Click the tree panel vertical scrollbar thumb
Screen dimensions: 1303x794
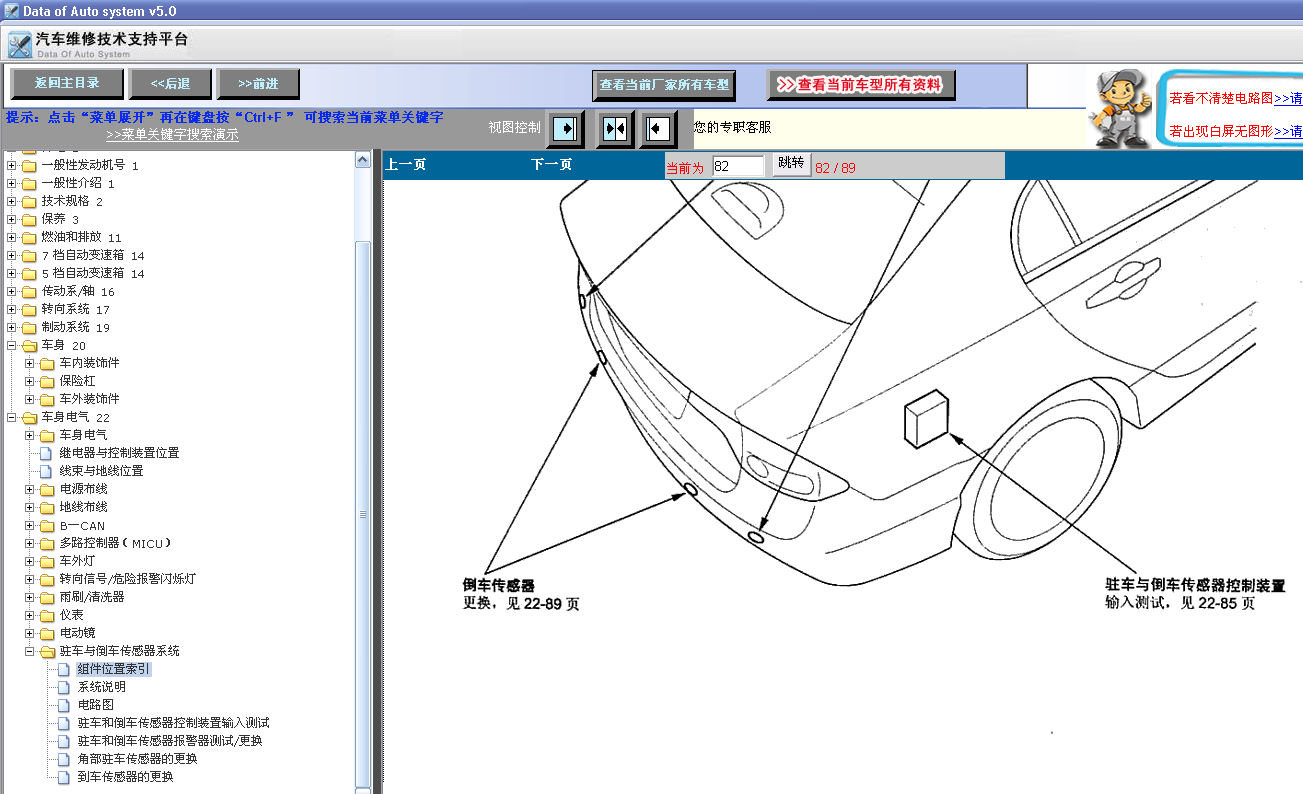tap(363, 515)
